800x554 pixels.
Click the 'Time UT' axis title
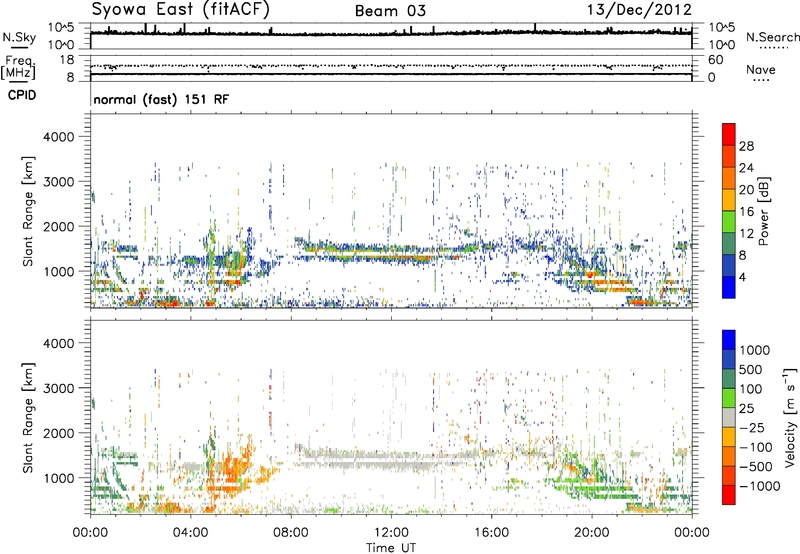391,548
